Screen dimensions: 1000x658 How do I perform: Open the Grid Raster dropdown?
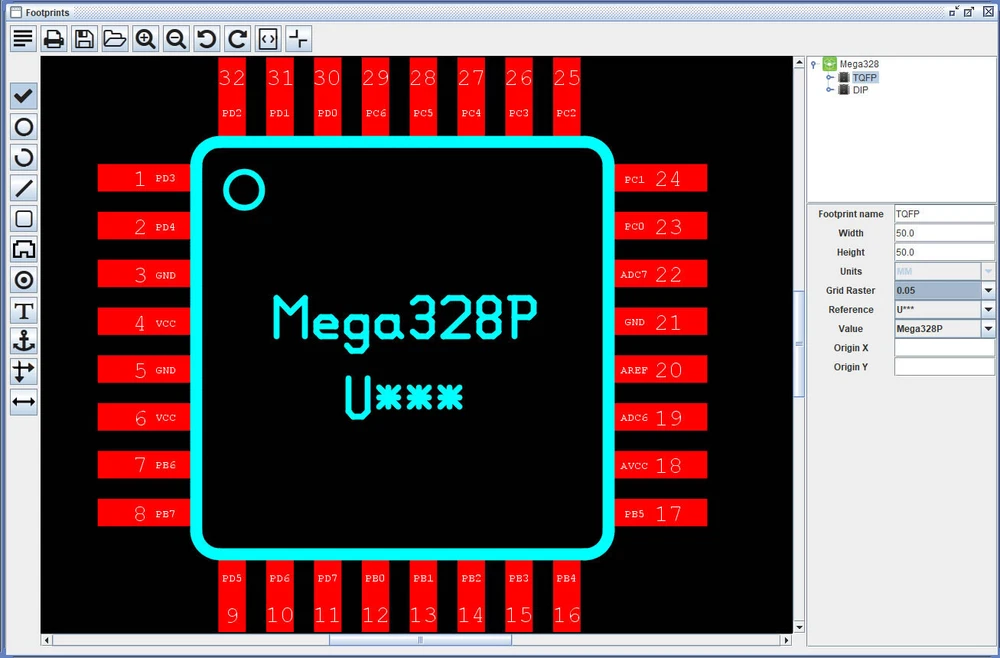(x=988, y=290)
